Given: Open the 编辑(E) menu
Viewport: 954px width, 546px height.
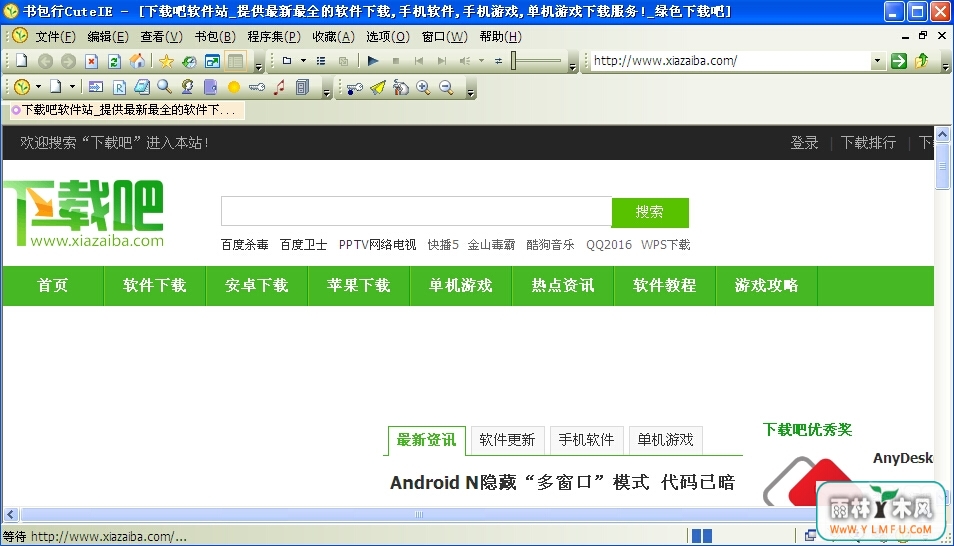Looking at the screenshot, I should [108, 37].
